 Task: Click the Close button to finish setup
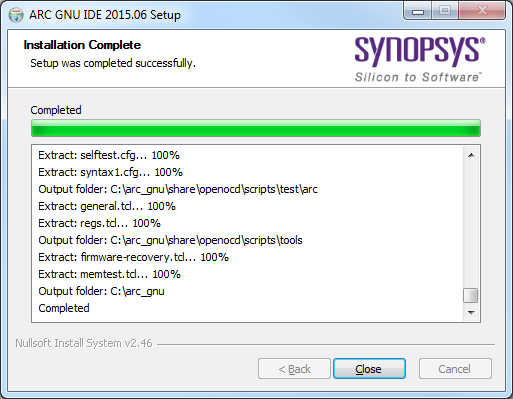369,369
